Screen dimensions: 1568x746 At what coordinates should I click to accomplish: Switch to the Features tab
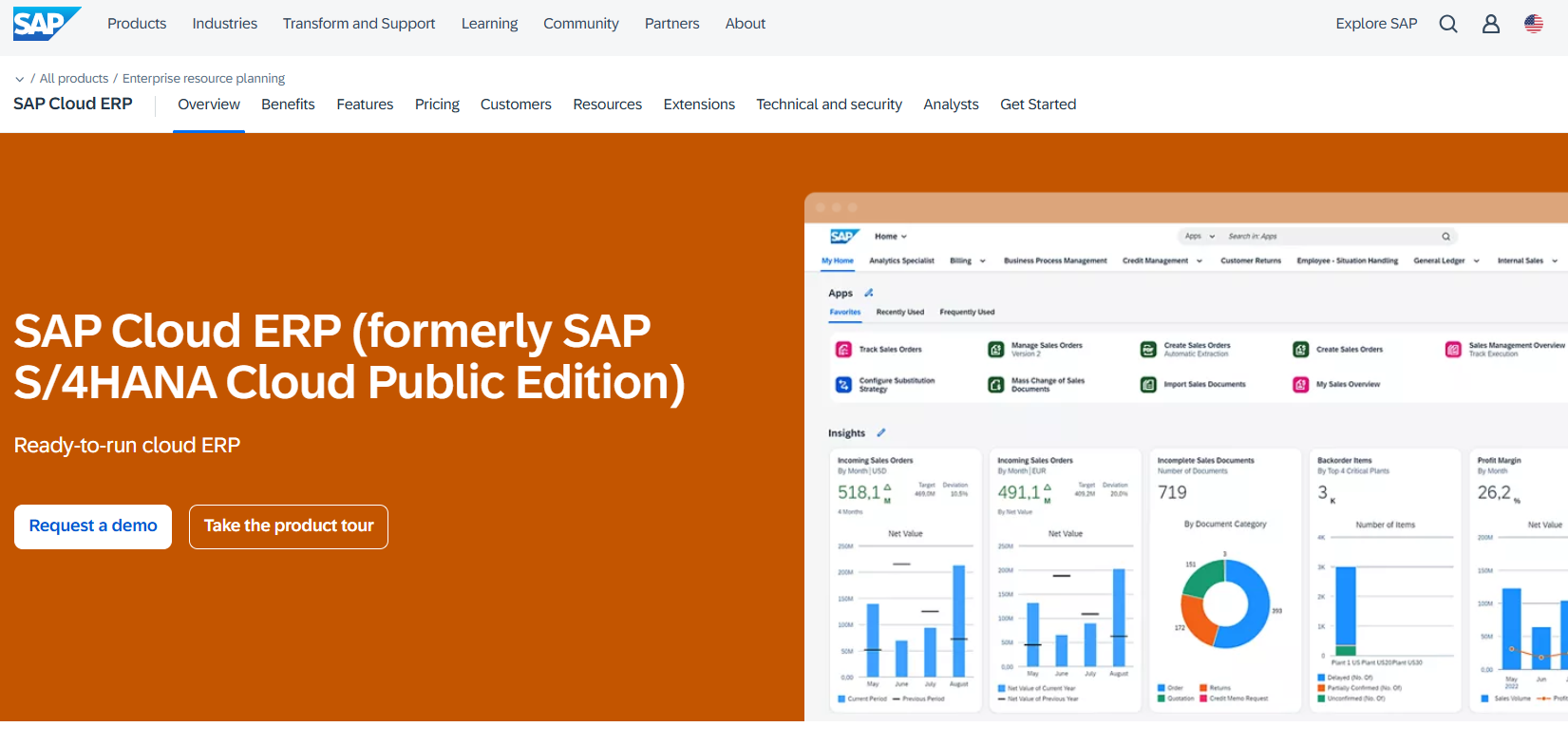[x=365, y=105]
